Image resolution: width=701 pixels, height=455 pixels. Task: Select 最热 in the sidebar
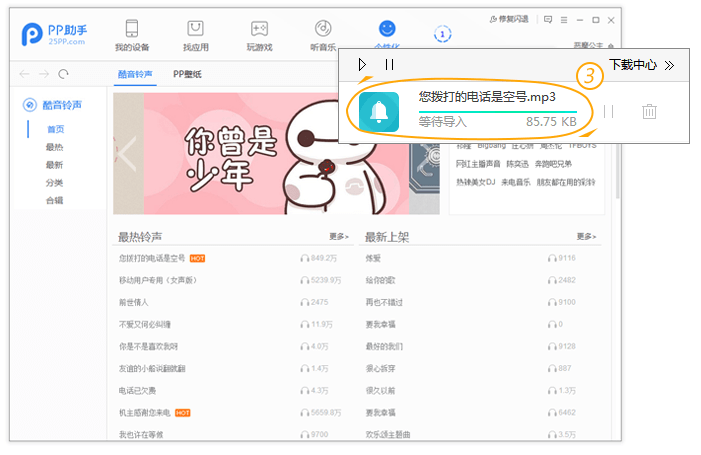pos(55,147)
